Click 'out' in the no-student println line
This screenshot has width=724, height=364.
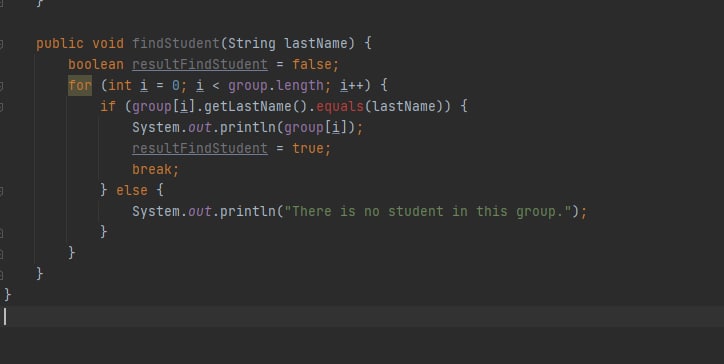[x=199, y=212]
